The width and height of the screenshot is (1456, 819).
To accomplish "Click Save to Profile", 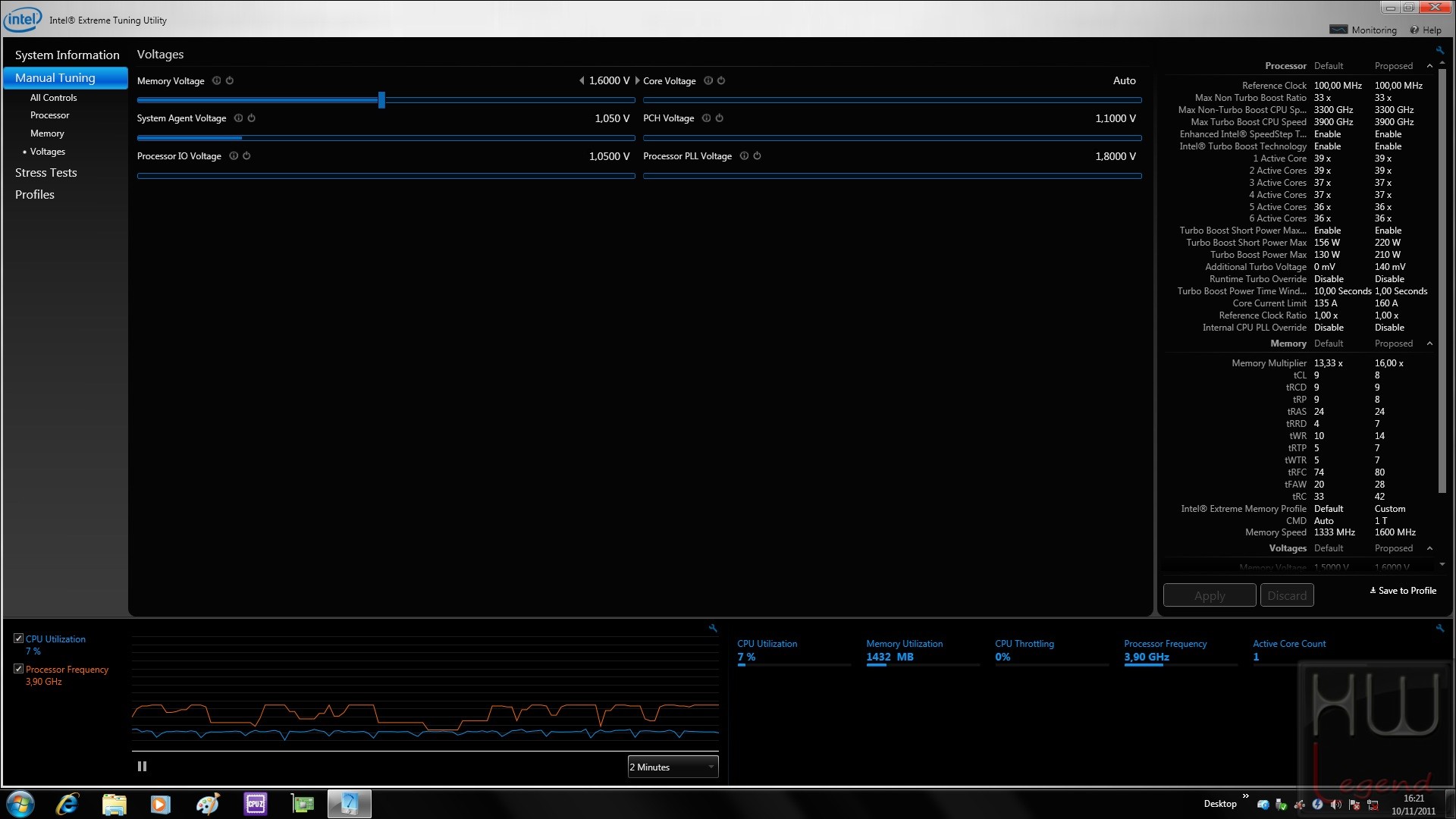I will [x=1403, y=591].
